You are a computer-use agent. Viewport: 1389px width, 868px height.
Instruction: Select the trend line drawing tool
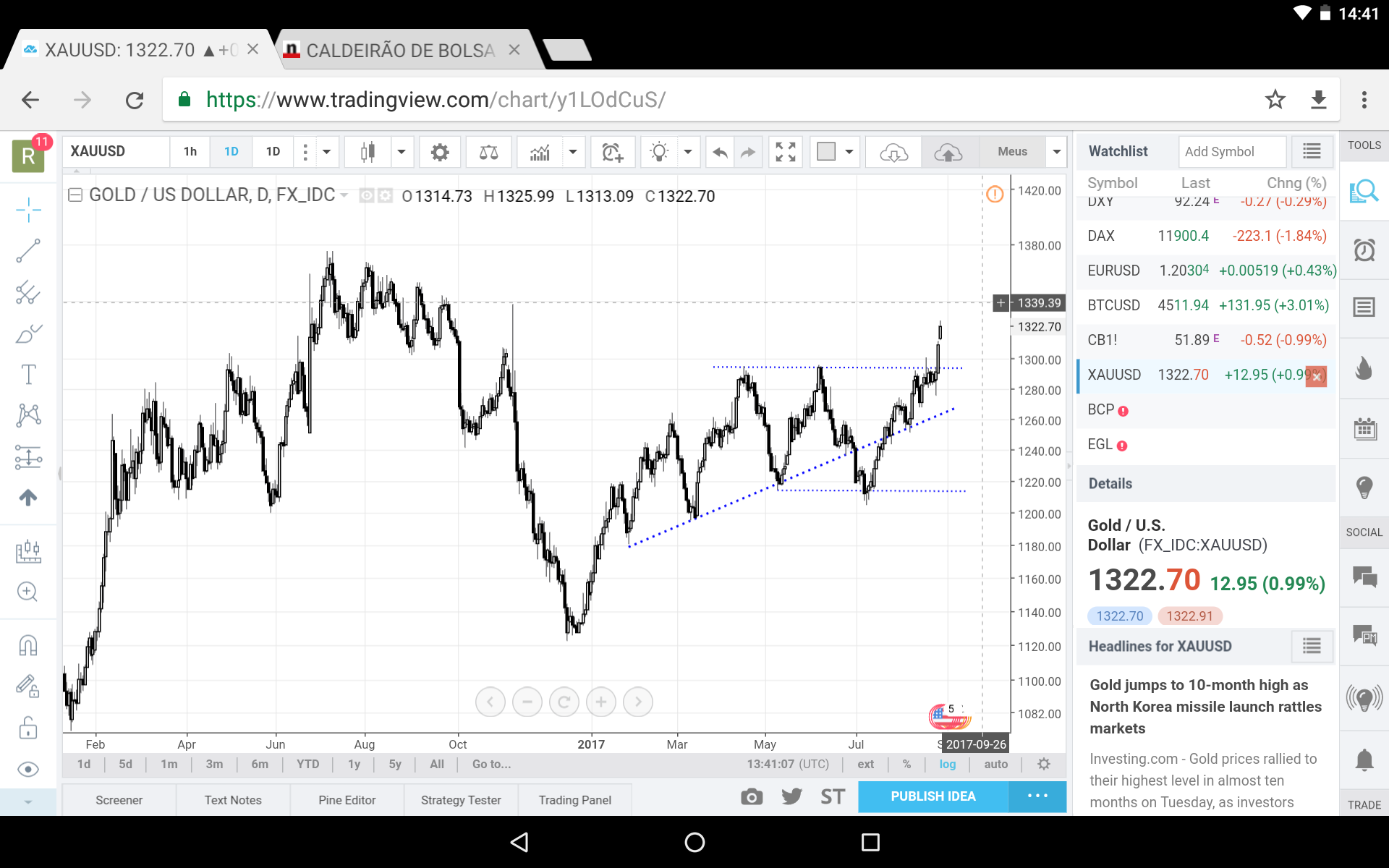click(28, 251)
